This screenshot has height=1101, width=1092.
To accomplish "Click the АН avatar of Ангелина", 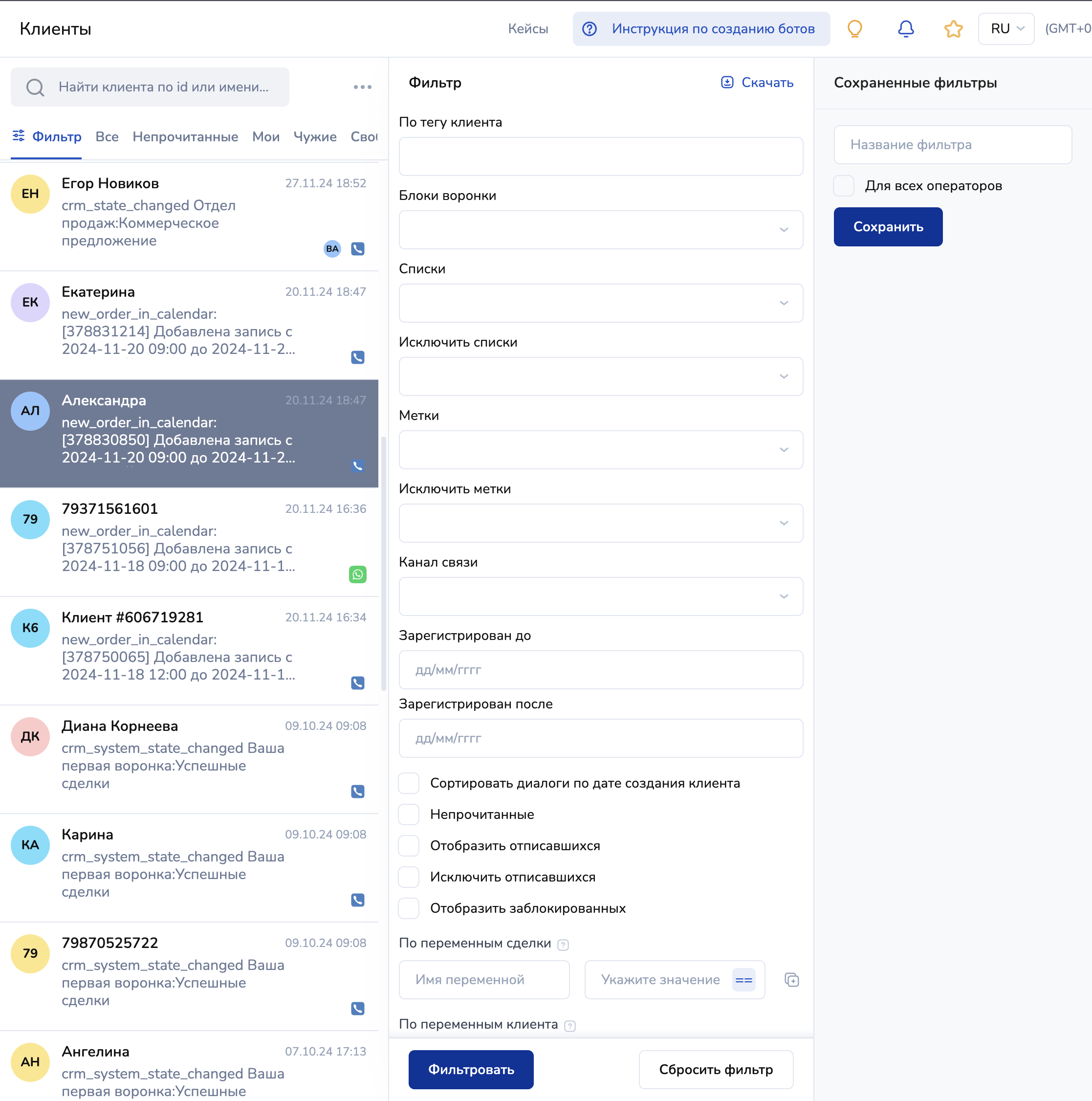I will tap(30, 1062).
